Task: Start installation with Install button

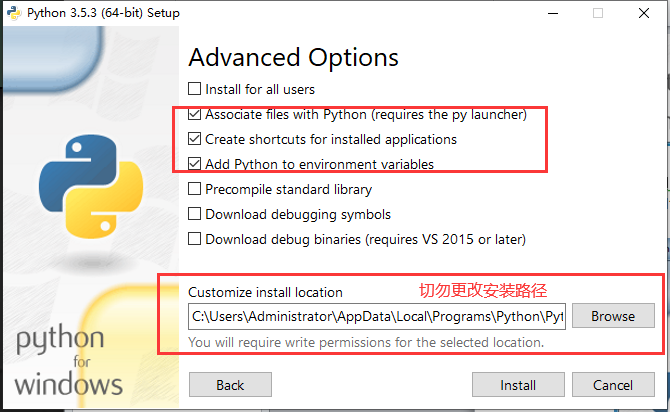Action: click(x=518, y=385)
